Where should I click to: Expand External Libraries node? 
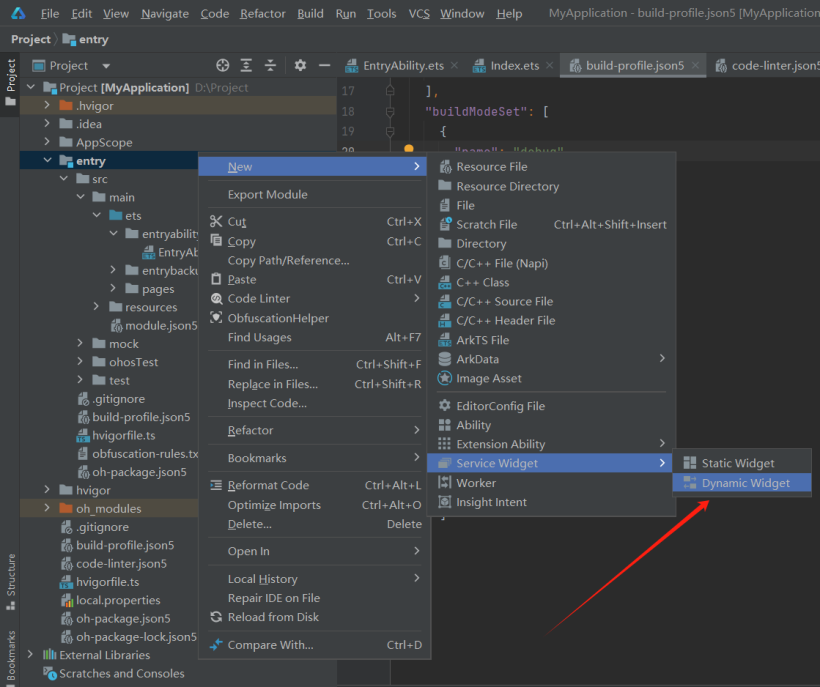coord(30,655)
